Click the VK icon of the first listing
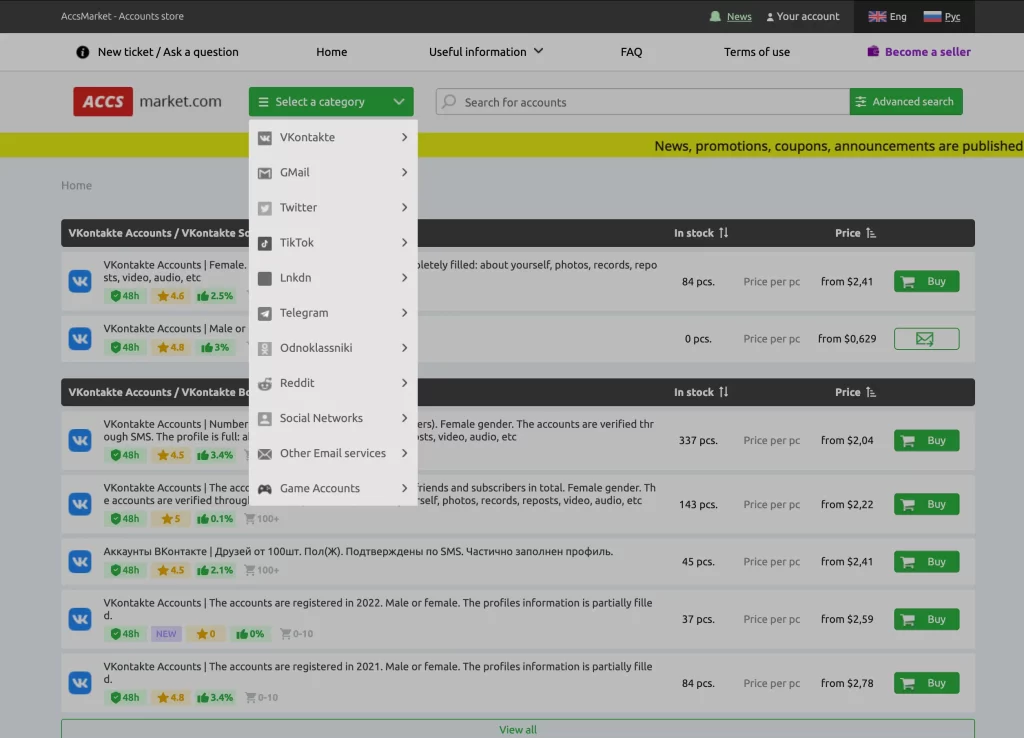 point(80,282)
